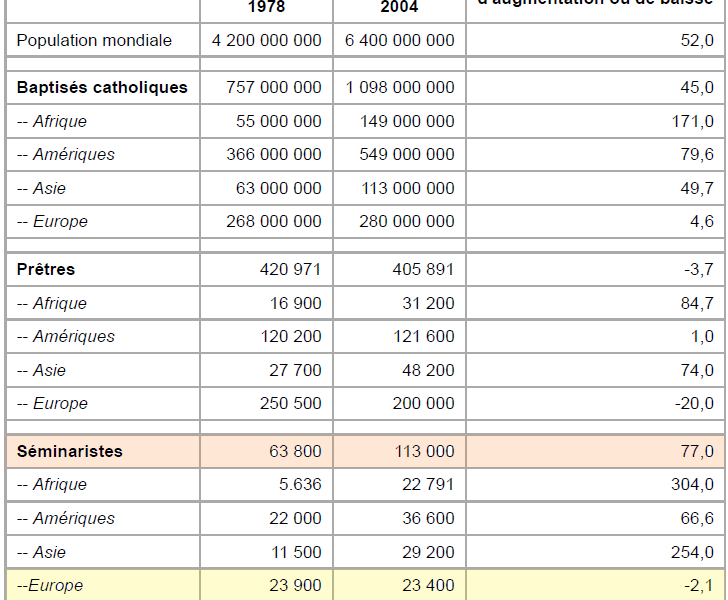Click the 280 000 000 Europe value
This screenshot has height=600, width=728.
click(x=407, y=221)
